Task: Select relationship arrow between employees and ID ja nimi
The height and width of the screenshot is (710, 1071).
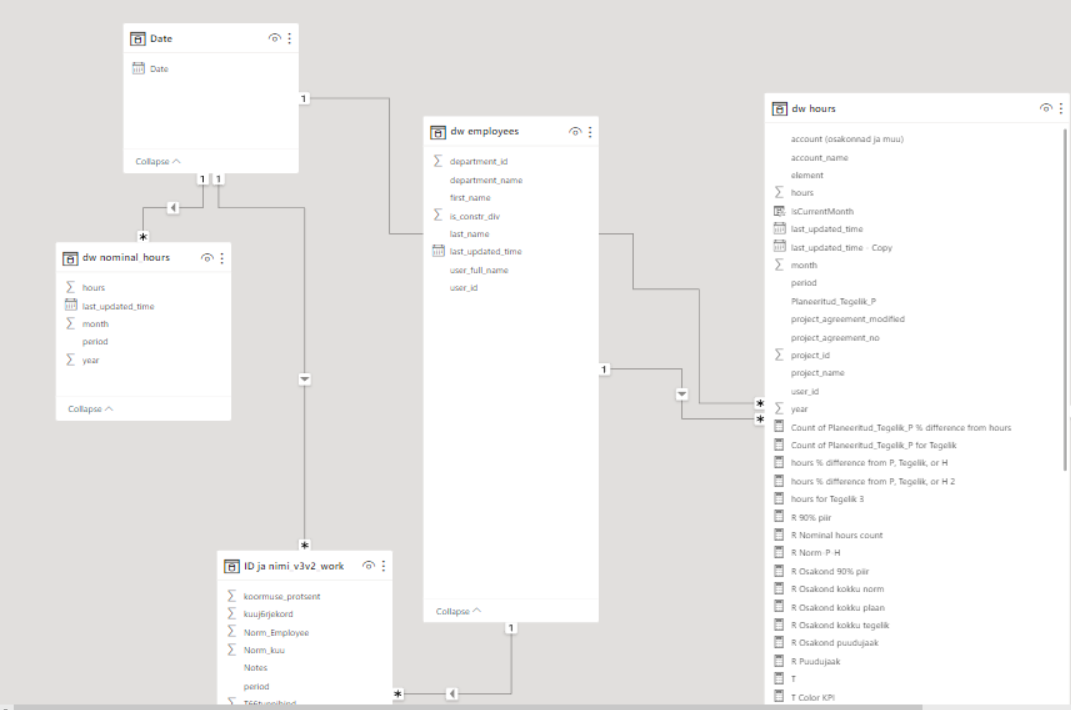Action: click(452, 694)
